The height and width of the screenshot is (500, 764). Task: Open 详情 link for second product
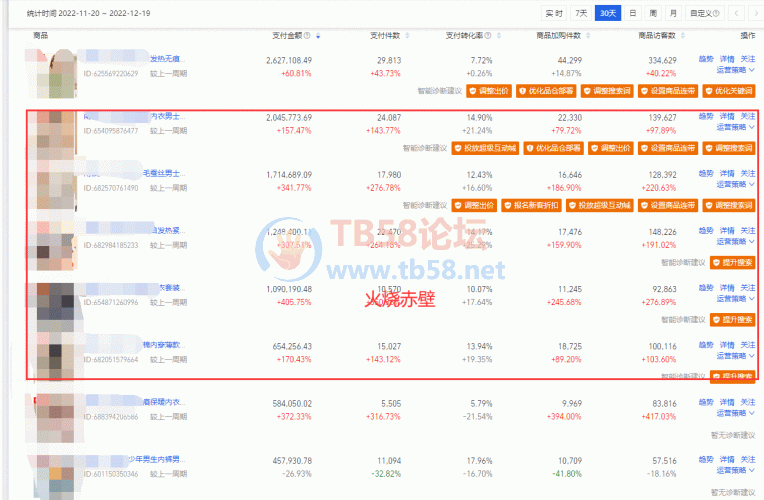pyautogui.click(x=727, y=116)
